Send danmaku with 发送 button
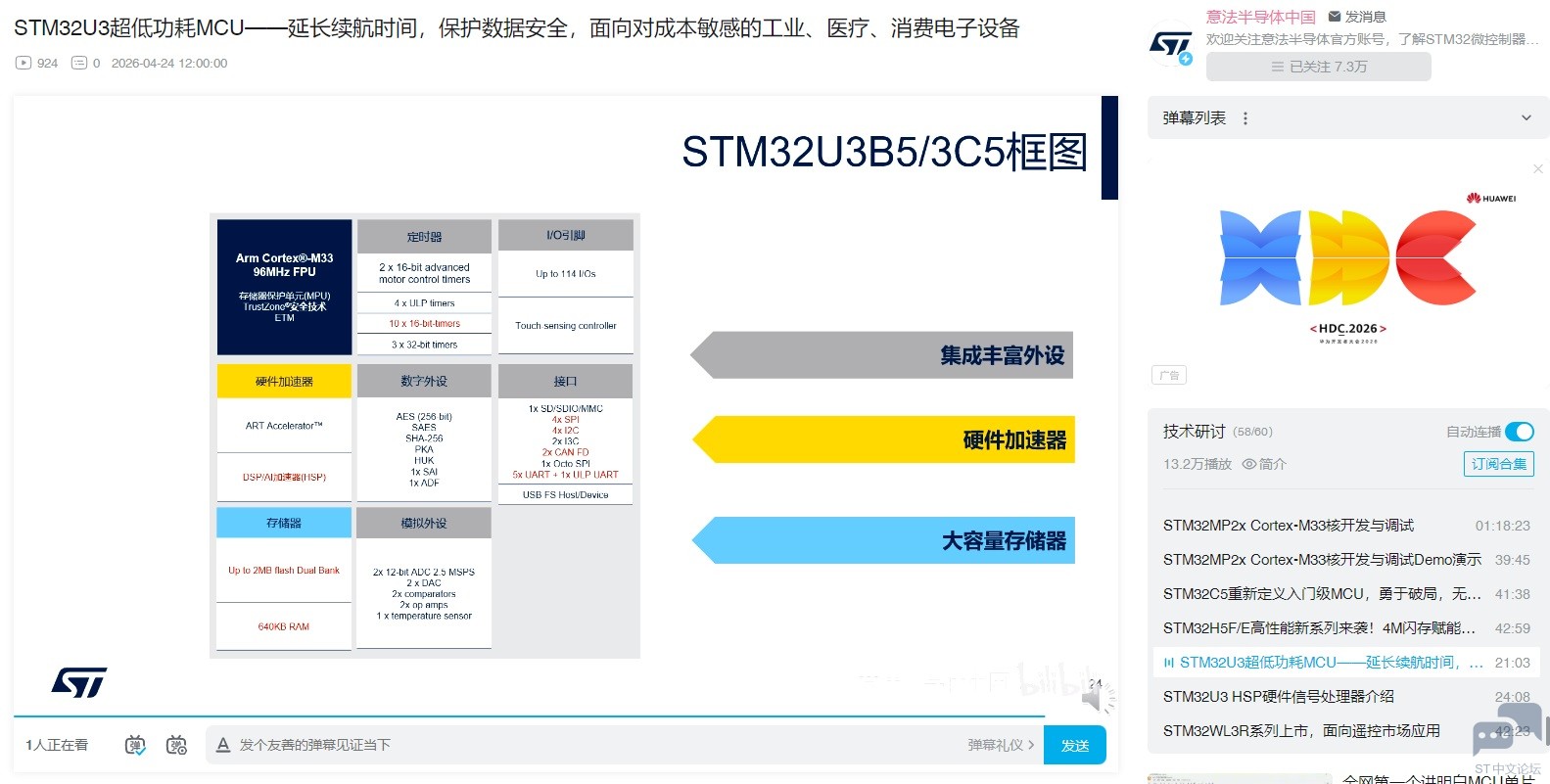Viewport: 1550px width, 784px height. point(1075,745)
